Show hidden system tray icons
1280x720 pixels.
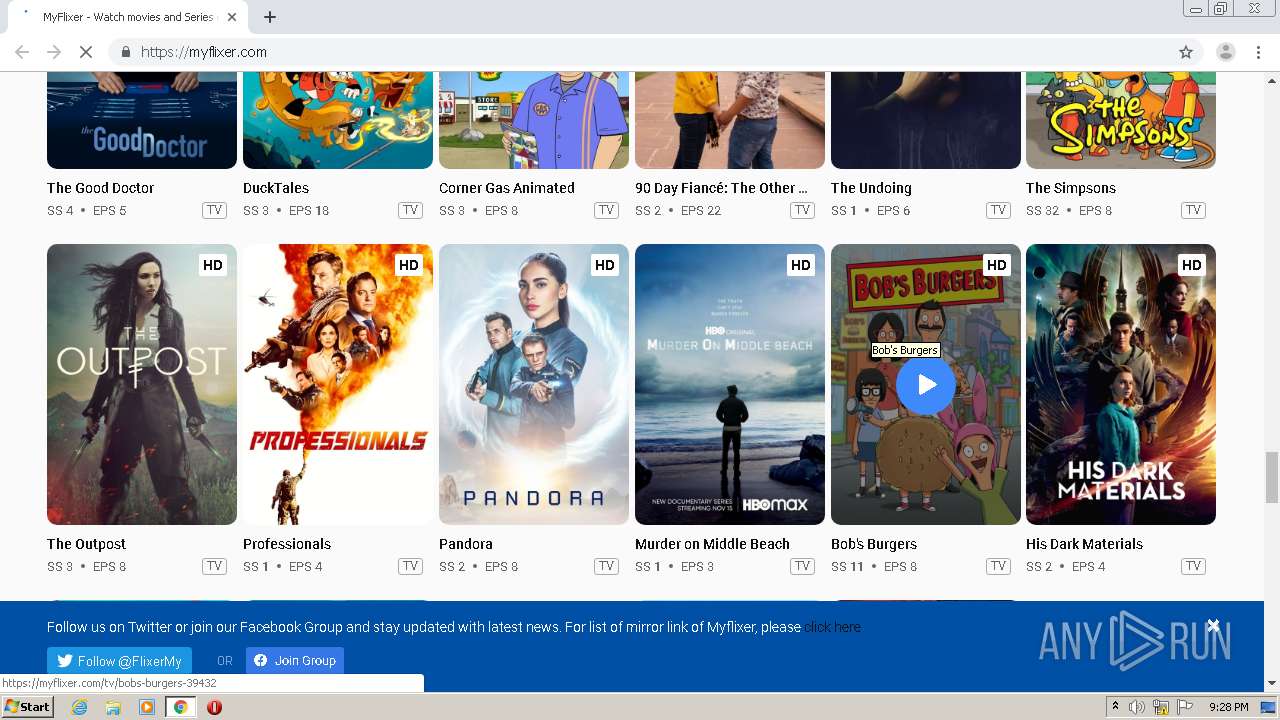[1115, 707]
